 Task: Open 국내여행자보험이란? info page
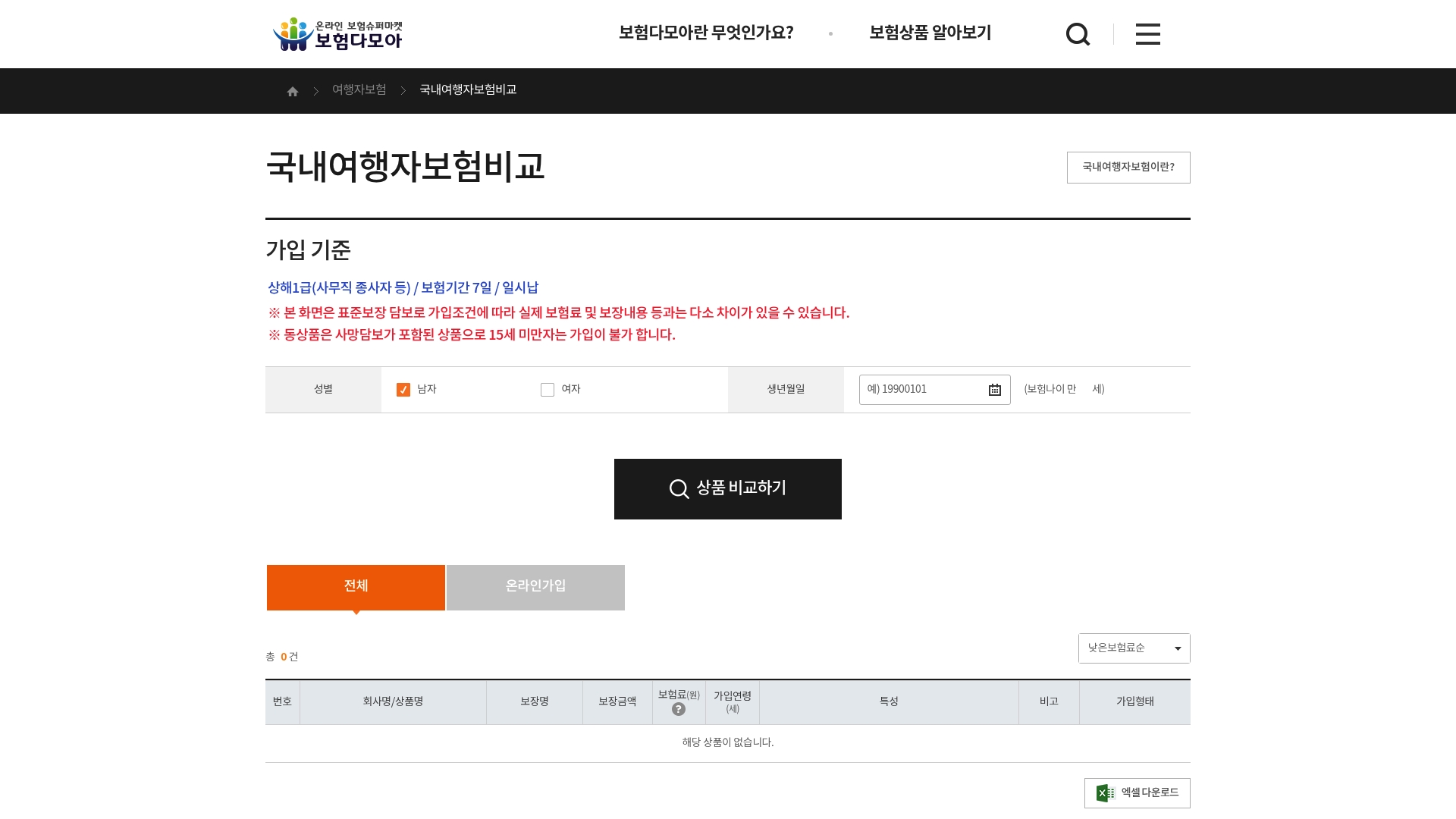1128,168
